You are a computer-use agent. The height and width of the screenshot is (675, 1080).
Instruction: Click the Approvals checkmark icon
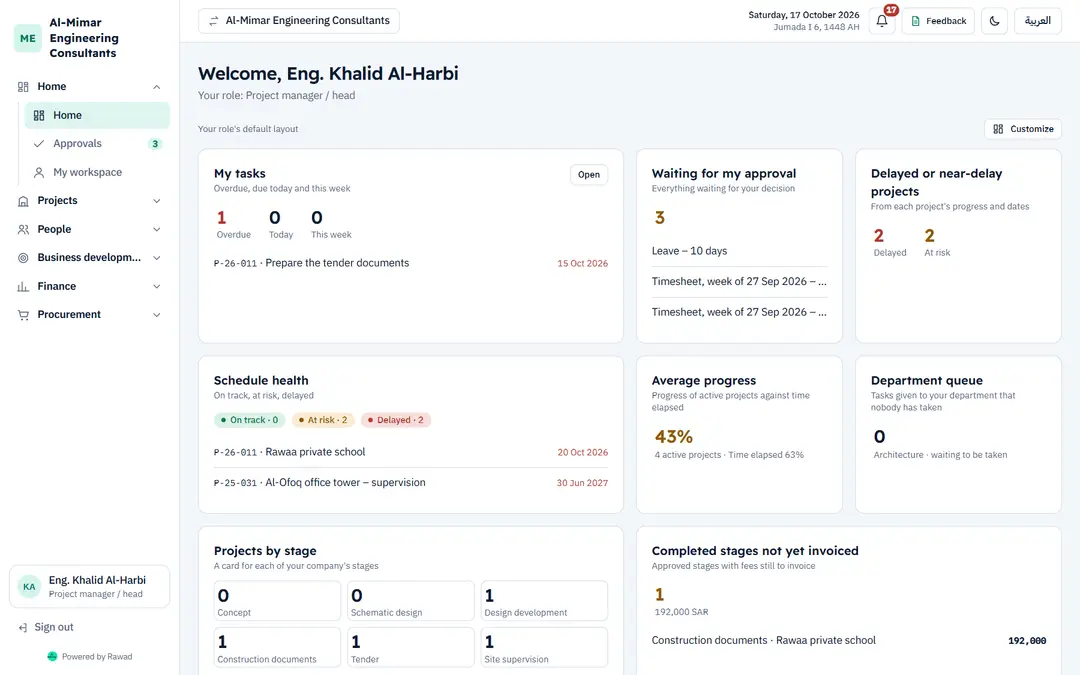(39, 143)
